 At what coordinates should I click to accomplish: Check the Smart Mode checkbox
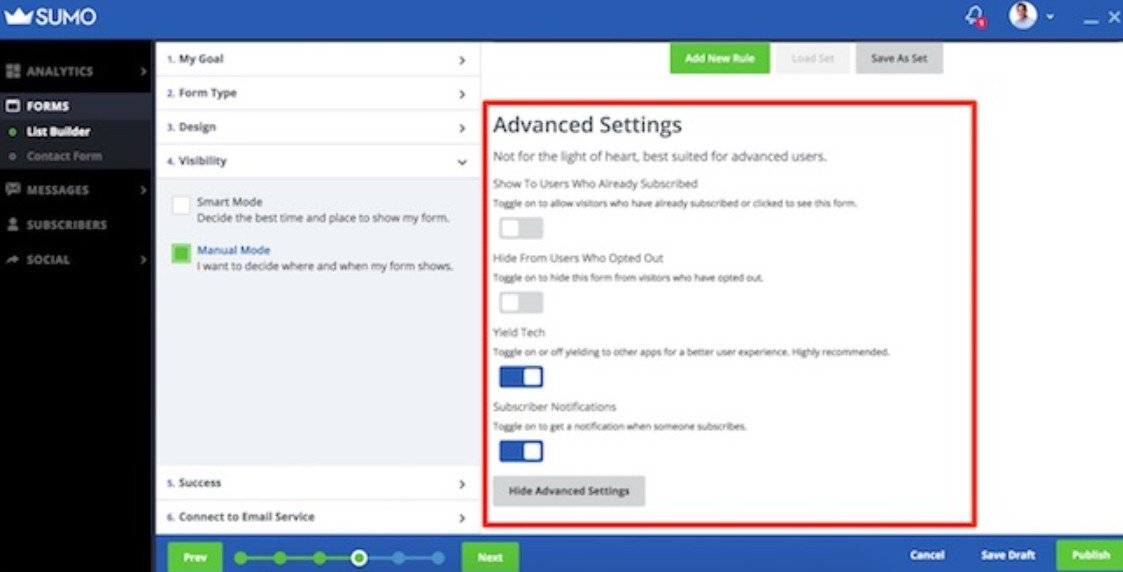point(181,205)
